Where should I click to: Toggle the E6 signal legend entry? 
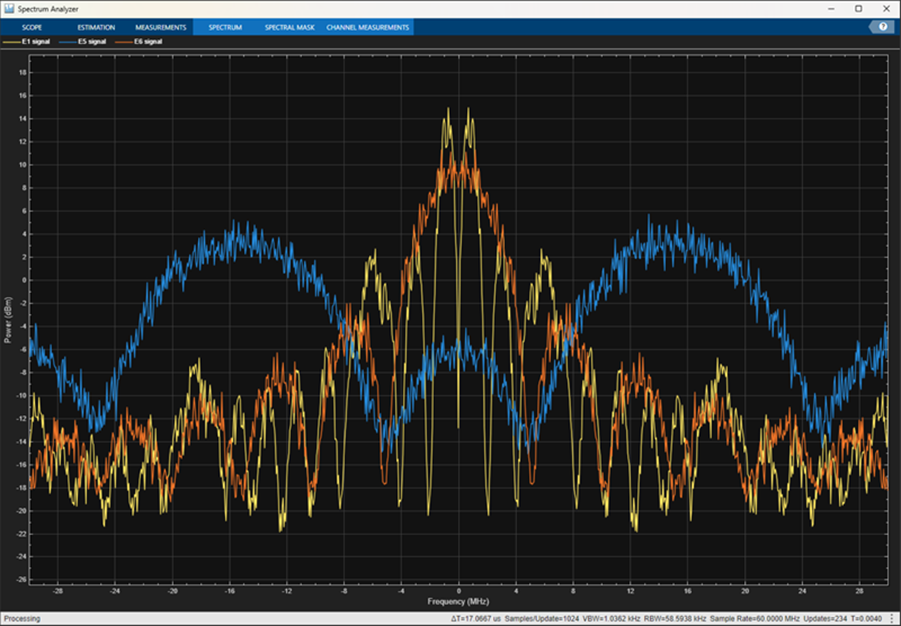coord(147,42)
